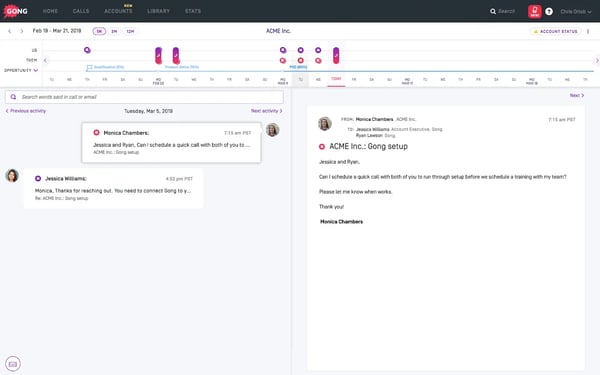Viewport: 600px width, 375px height.
Task: Click red icon beside Gong setup subject
Action: (322, 147)
